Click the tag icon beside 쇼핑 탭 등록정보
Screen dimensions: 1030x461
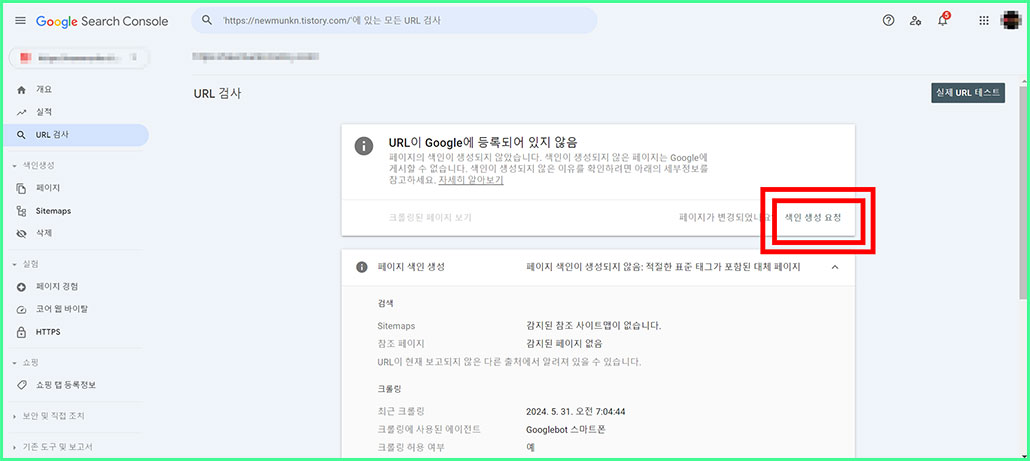pos(21,385)
